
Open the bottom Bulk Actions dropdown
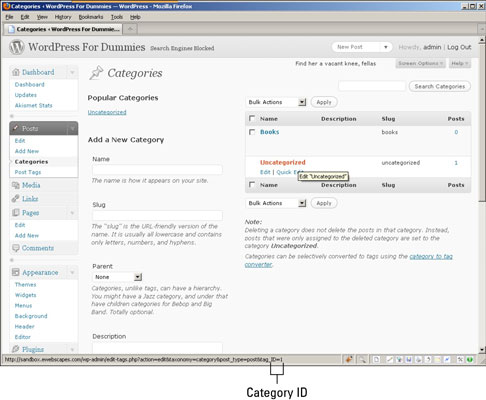click(276, 203)
